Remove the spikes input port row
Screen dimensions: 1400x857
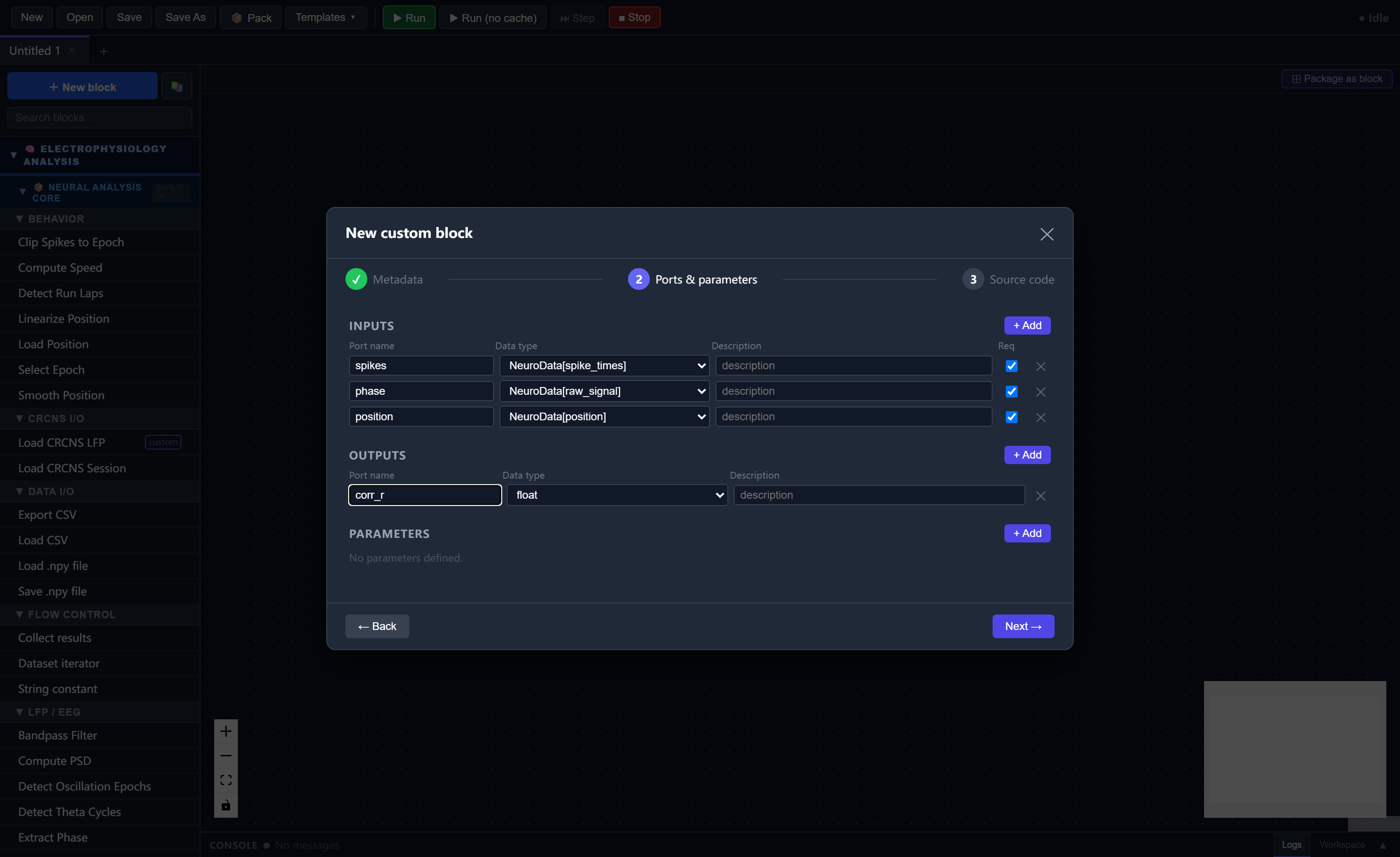coord(1040,367)
